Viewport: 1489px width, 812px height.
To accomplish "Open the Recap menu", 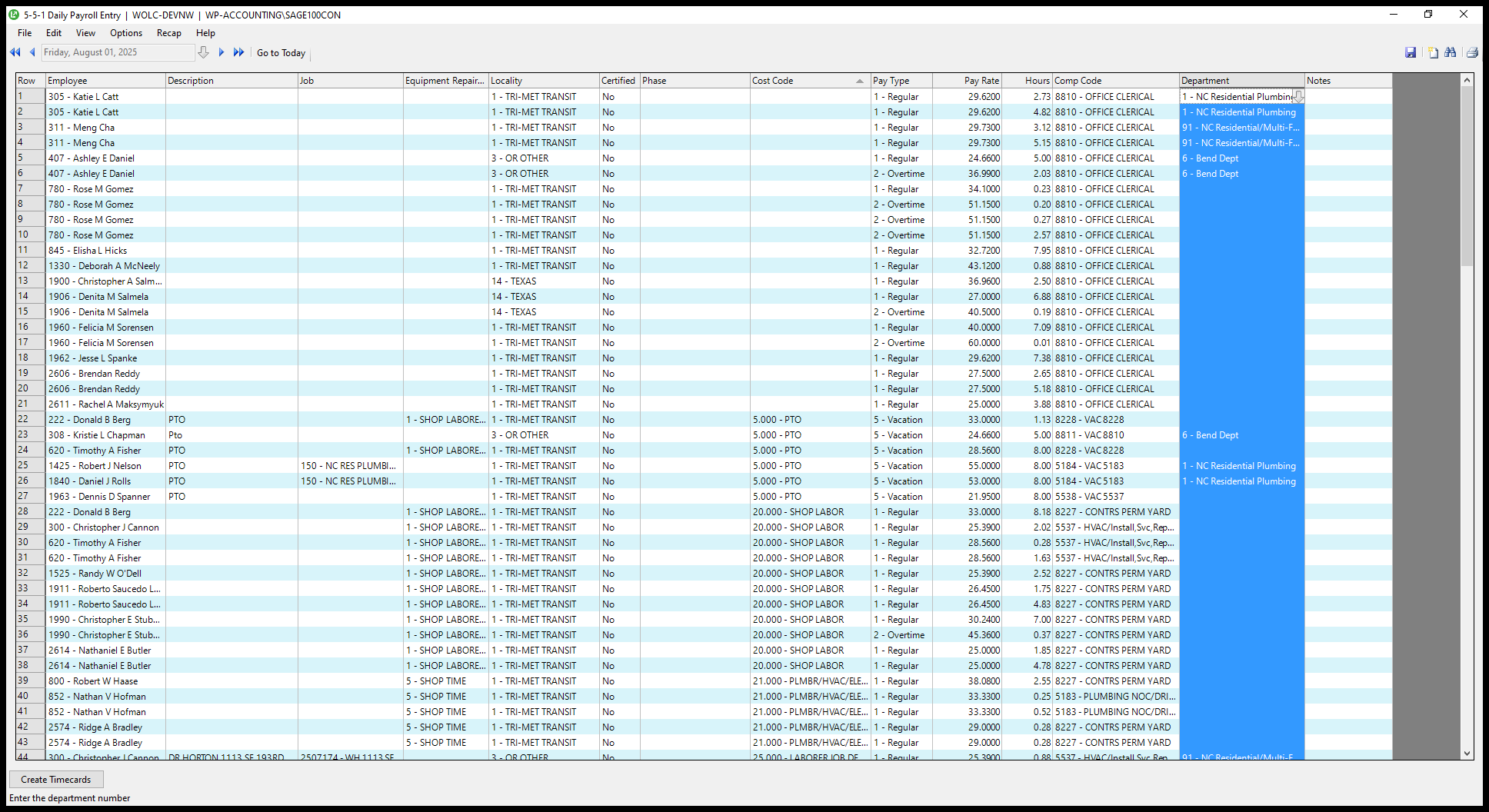I will point(168,33).
